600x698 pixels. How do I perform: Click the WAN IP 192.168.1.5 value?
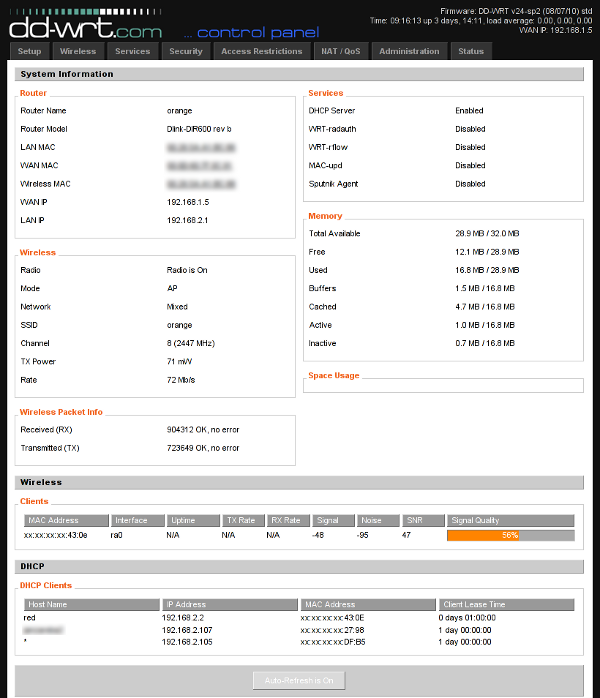187,202
